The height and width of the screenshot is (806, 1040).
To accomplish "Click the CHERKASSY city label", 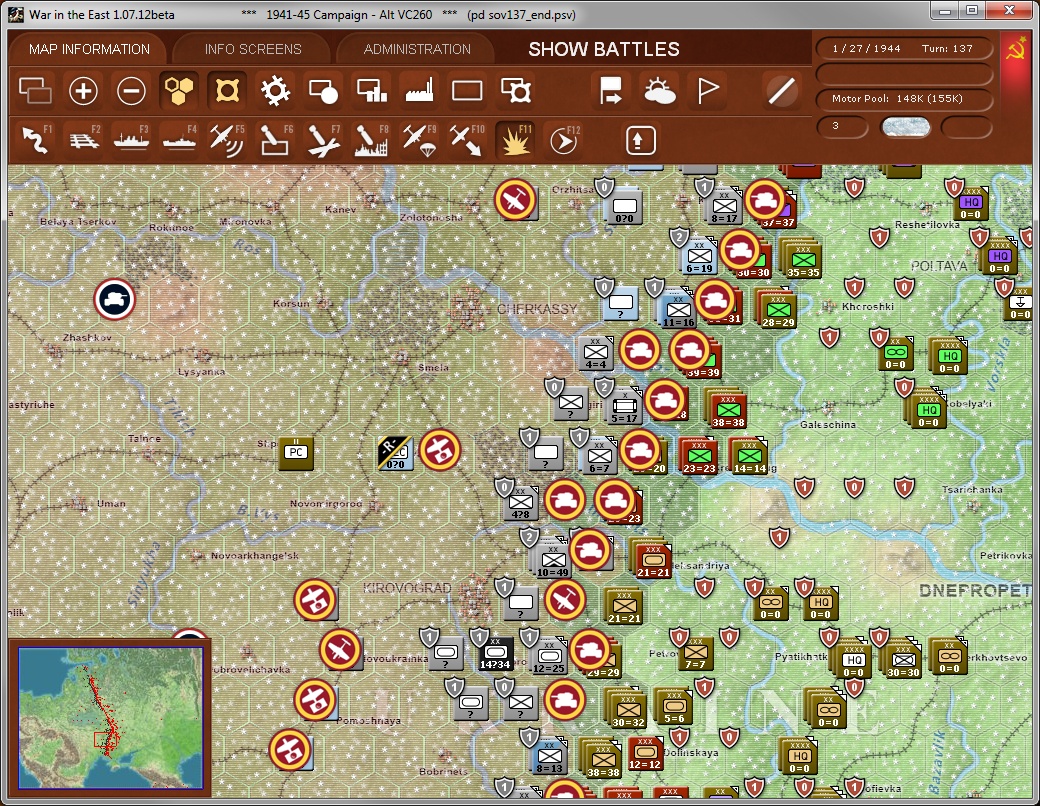I will click(x=537, y=309).
